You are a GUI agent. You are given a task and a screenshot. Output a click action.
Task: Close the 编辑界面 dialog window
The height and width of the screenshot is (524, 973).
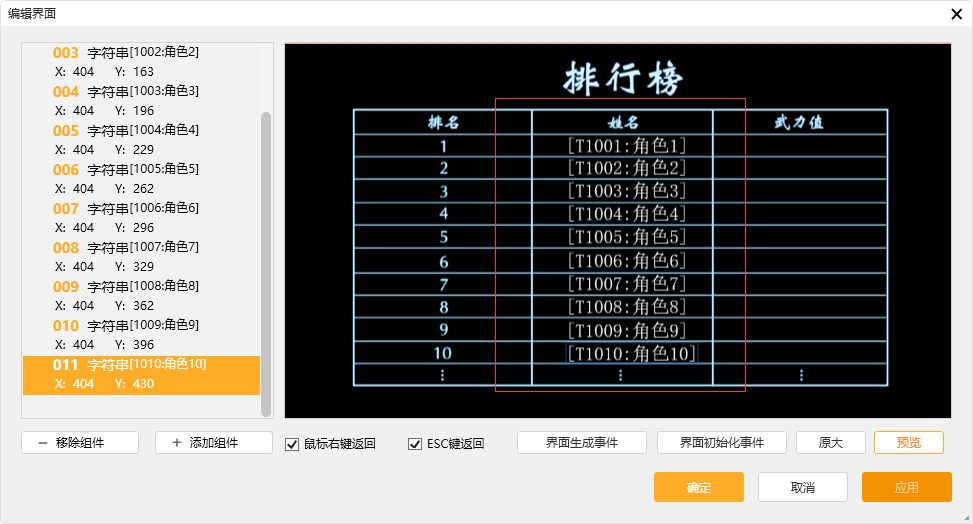tap(956, 14)
